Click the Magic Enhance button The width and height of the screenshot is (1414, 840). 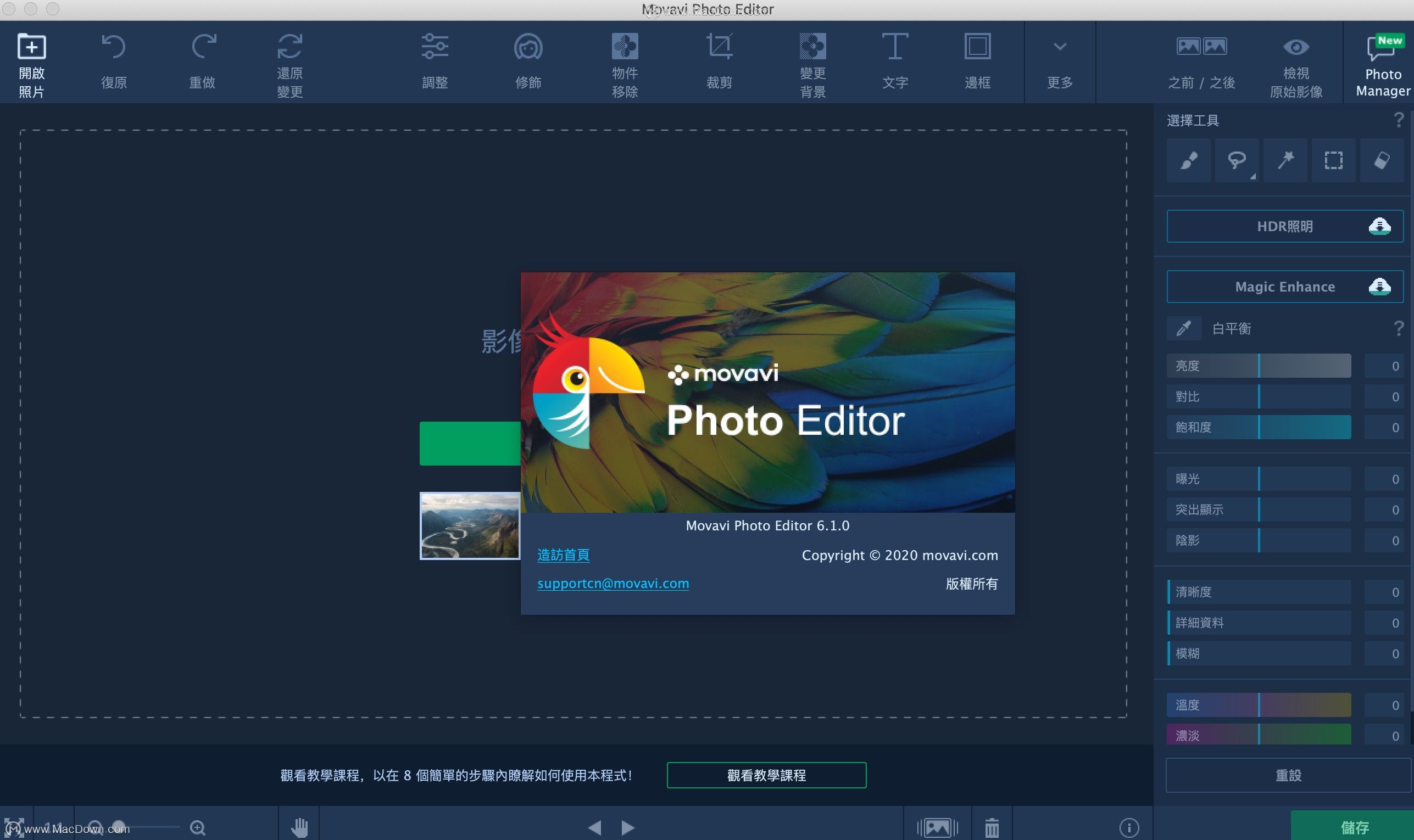click(1285, 287)
